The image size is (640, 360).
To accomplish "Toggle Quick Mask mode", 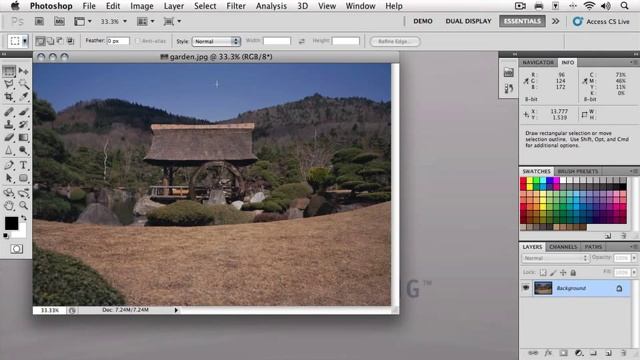I will [x=17, y=249].
